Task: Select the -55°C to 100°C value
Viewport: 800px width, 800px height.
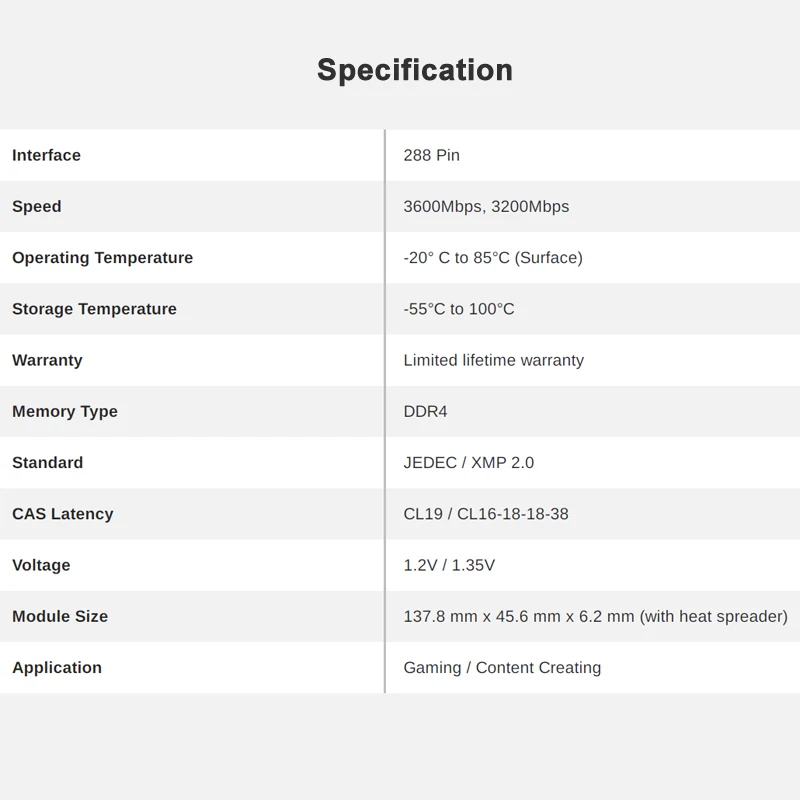Action: [459, 309]
